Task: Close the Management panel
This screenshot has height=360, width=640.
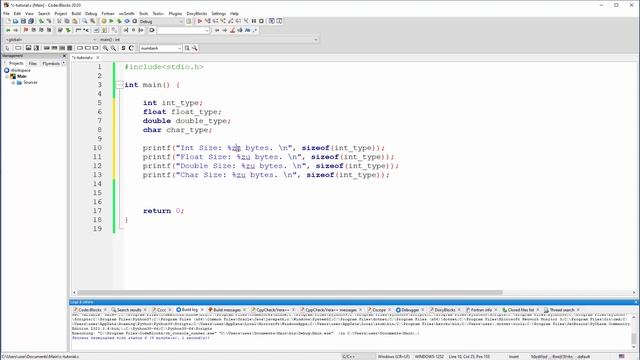Action: 64,56
